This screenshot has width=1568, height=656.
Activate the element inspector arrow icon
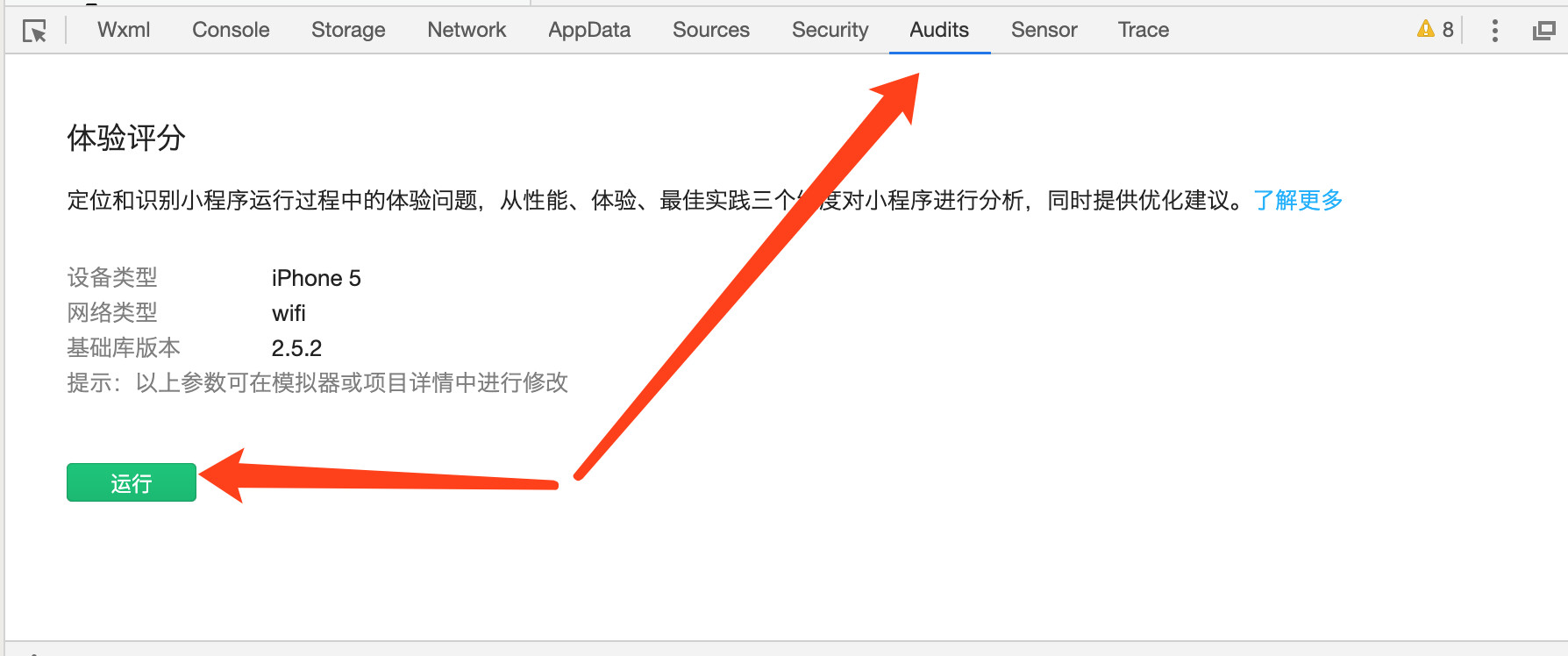(x=35, y=31)
